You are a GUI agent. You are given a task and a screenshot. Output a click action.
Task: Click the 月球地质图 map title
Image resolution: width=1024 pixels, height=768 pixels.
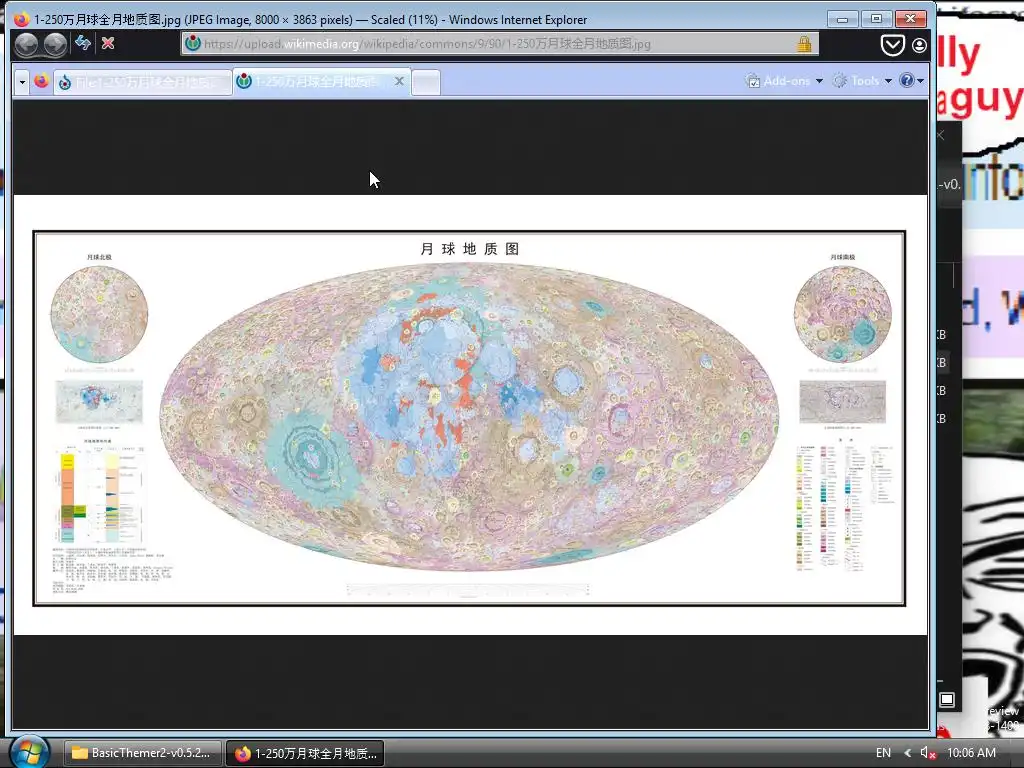[x=470, y=249]
